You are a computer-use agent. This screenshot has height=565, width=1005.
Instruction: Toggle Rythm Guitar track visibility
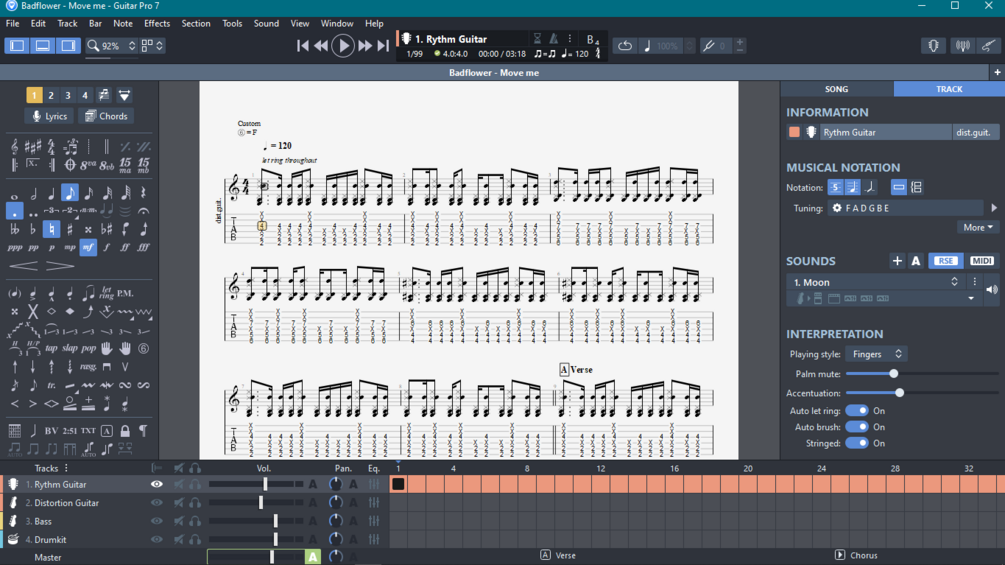coord(156,484)
